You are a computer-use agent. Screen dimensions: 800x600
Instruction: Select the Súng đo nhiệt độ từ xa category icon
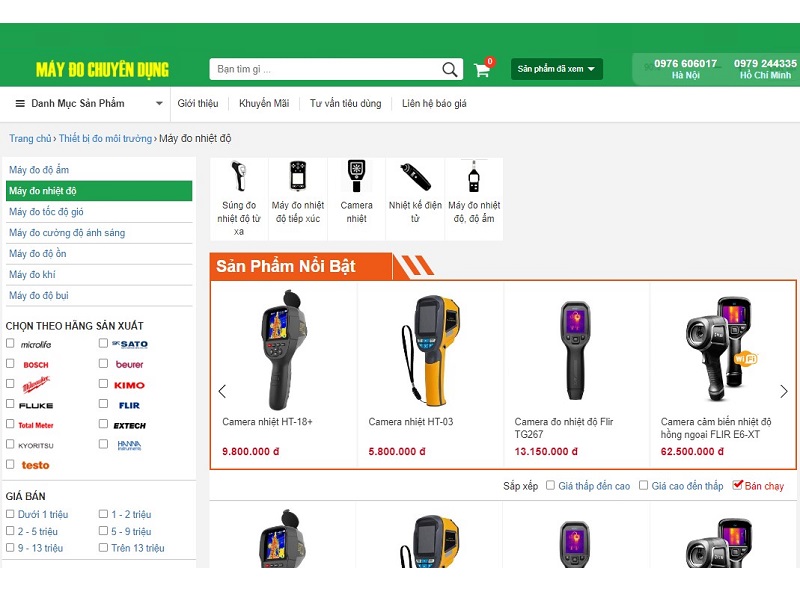[238, 177]
